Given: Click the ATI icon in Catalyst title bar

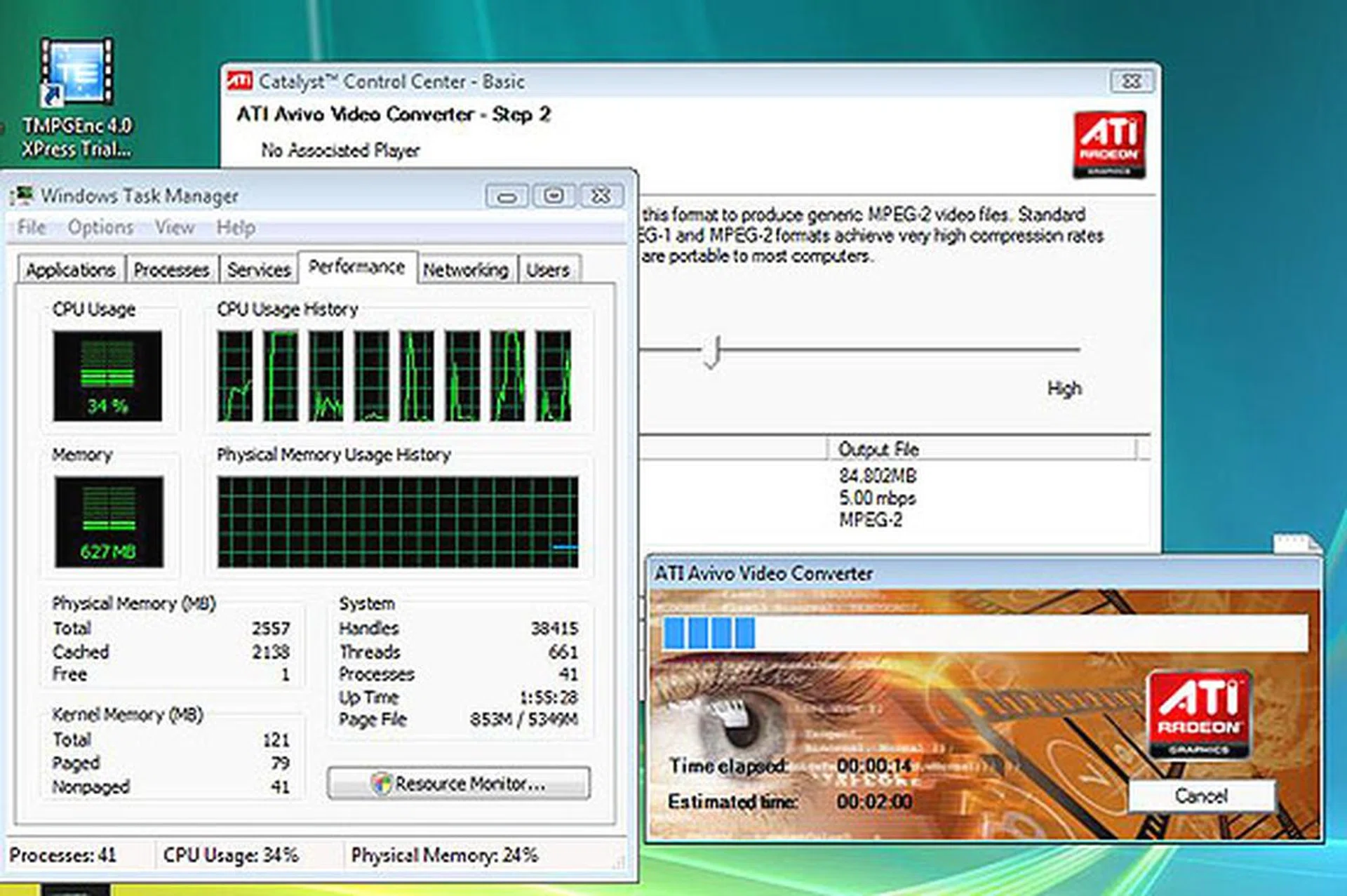Looking at the screenshot, I should point(239,81).
